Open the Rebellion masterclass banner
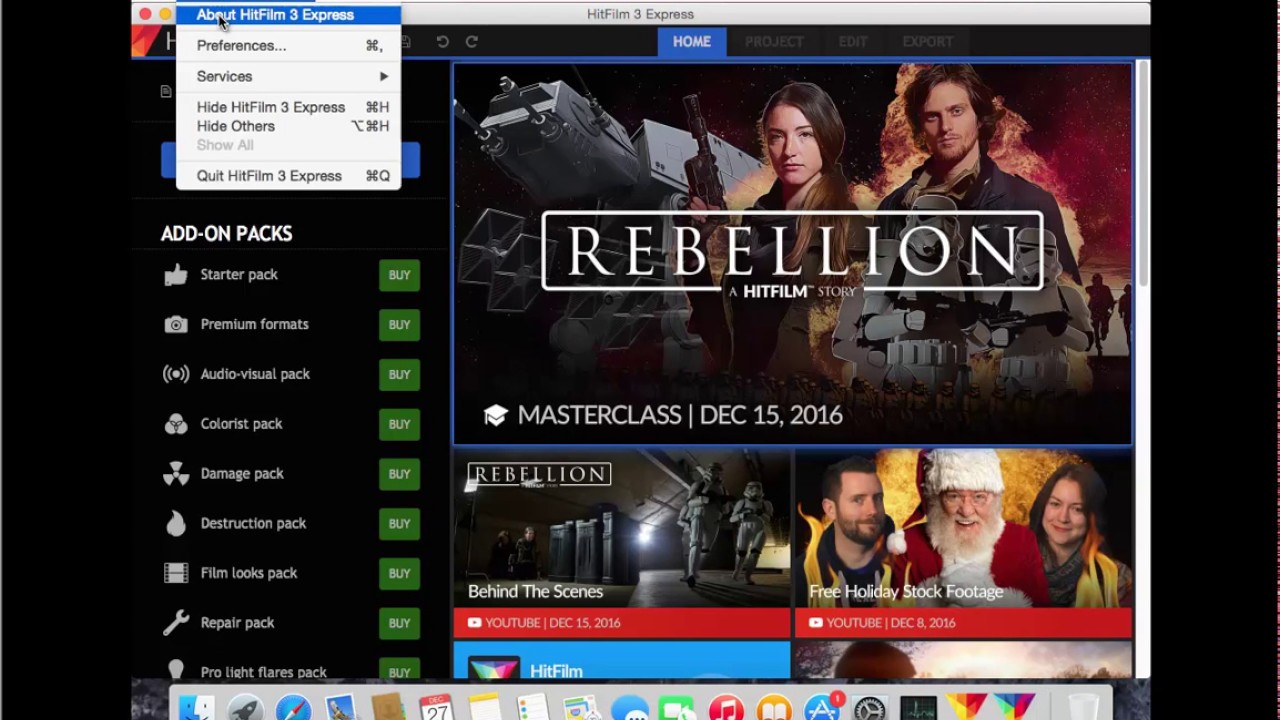Screen dimensions: 1280x720 (792, 253)
